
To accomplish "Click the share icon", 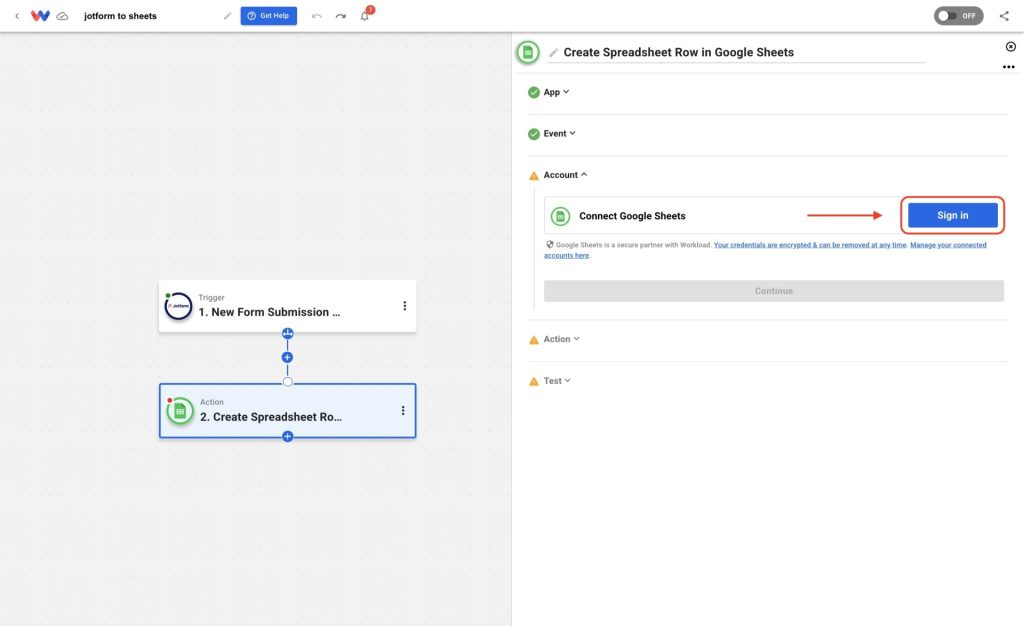I will pos(1004,16).
